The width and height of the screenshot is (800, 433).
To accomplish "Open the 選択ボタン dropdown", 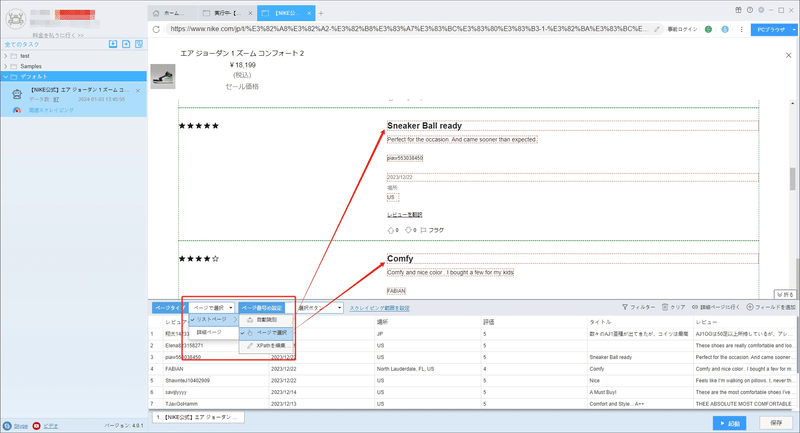I will pos(319,308).
